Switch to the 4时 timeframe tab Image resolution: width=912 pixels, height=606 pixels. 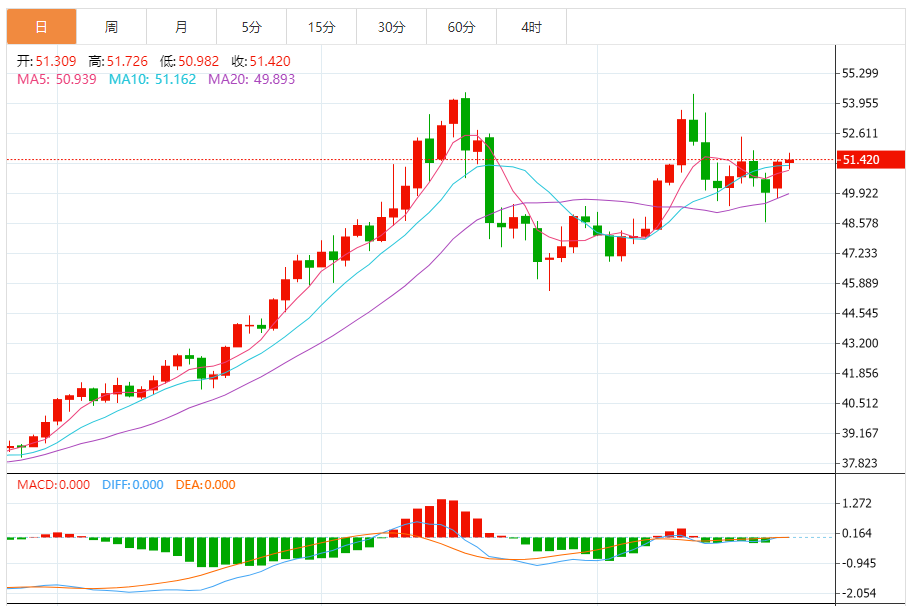point(531,27)
